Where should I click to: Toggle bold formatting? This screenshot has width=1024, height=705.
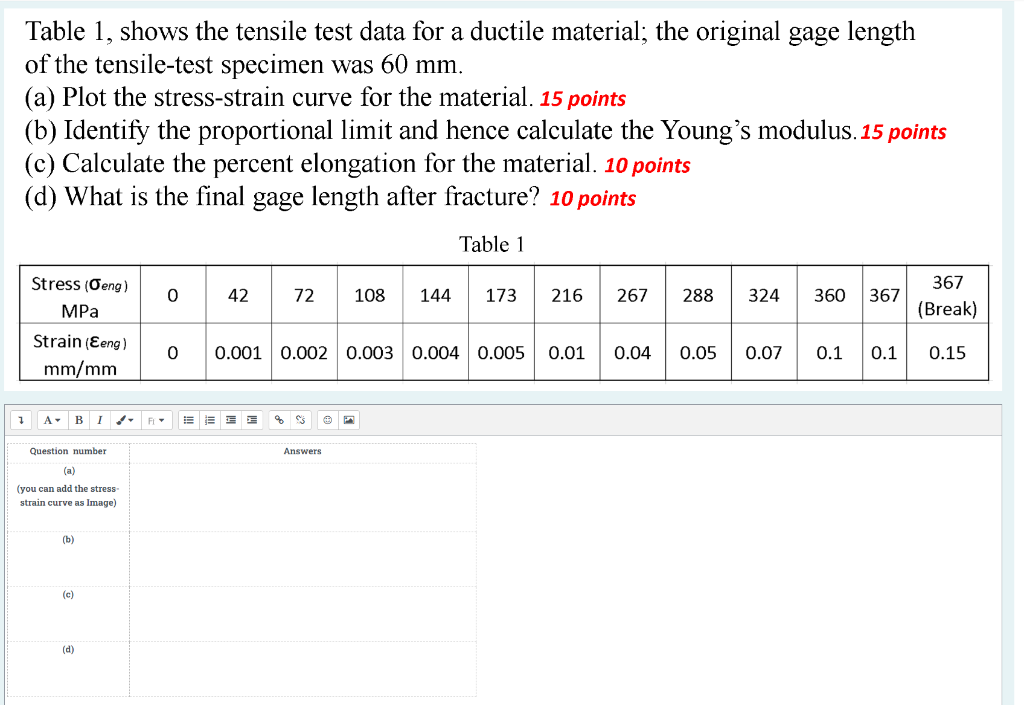pyautogui.click(x=79, y=420)
